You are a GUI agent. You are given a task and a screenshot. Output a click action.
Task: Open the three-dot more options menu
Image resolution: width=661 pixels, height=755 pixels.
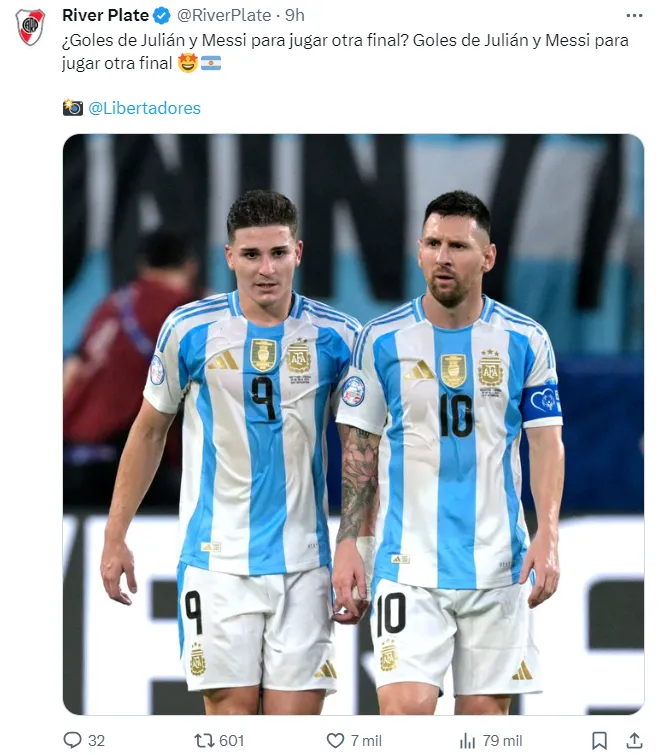pos(634,16)
